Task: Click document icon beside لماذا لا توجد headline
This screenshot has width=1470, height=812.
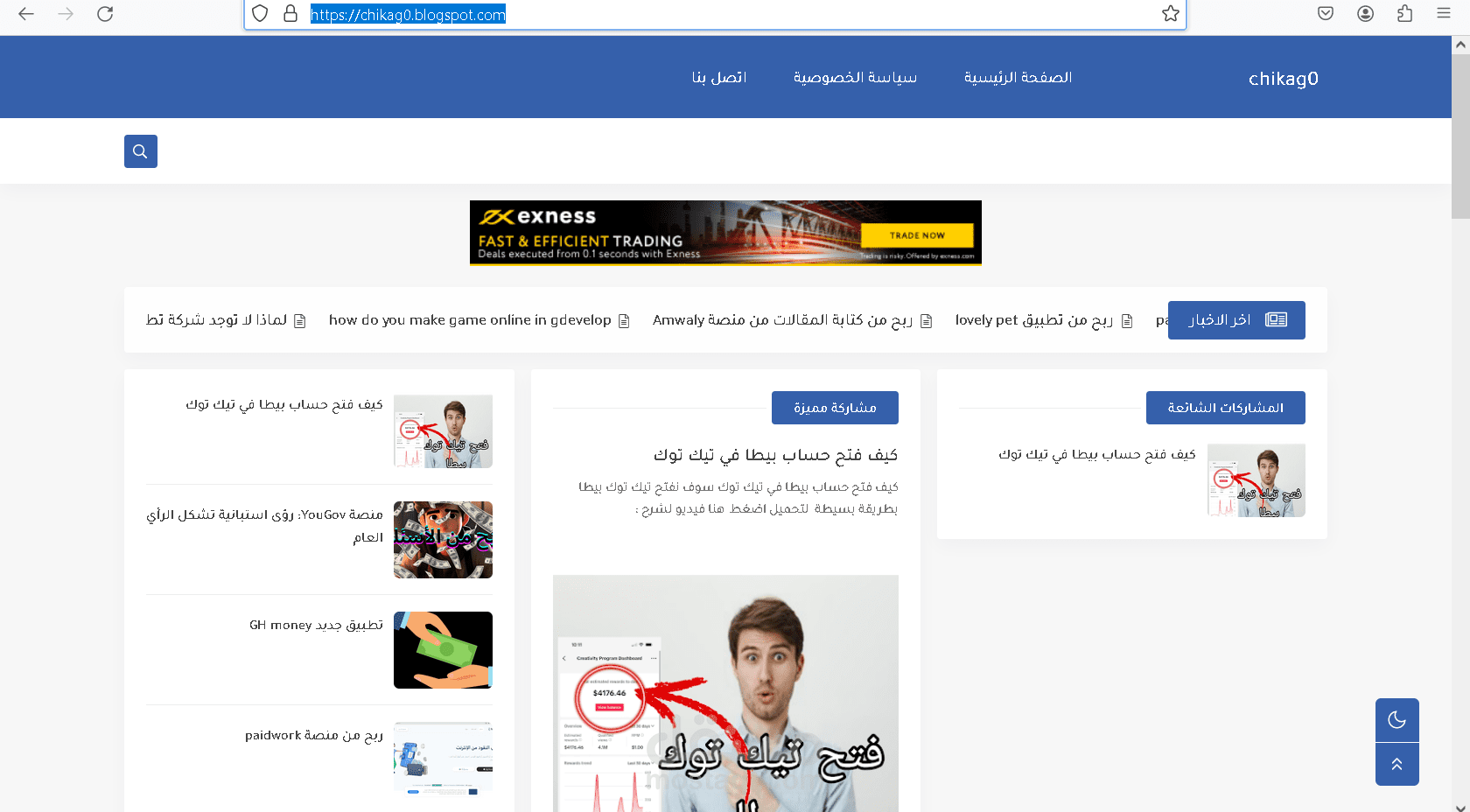Action: (x=300, y=321)
